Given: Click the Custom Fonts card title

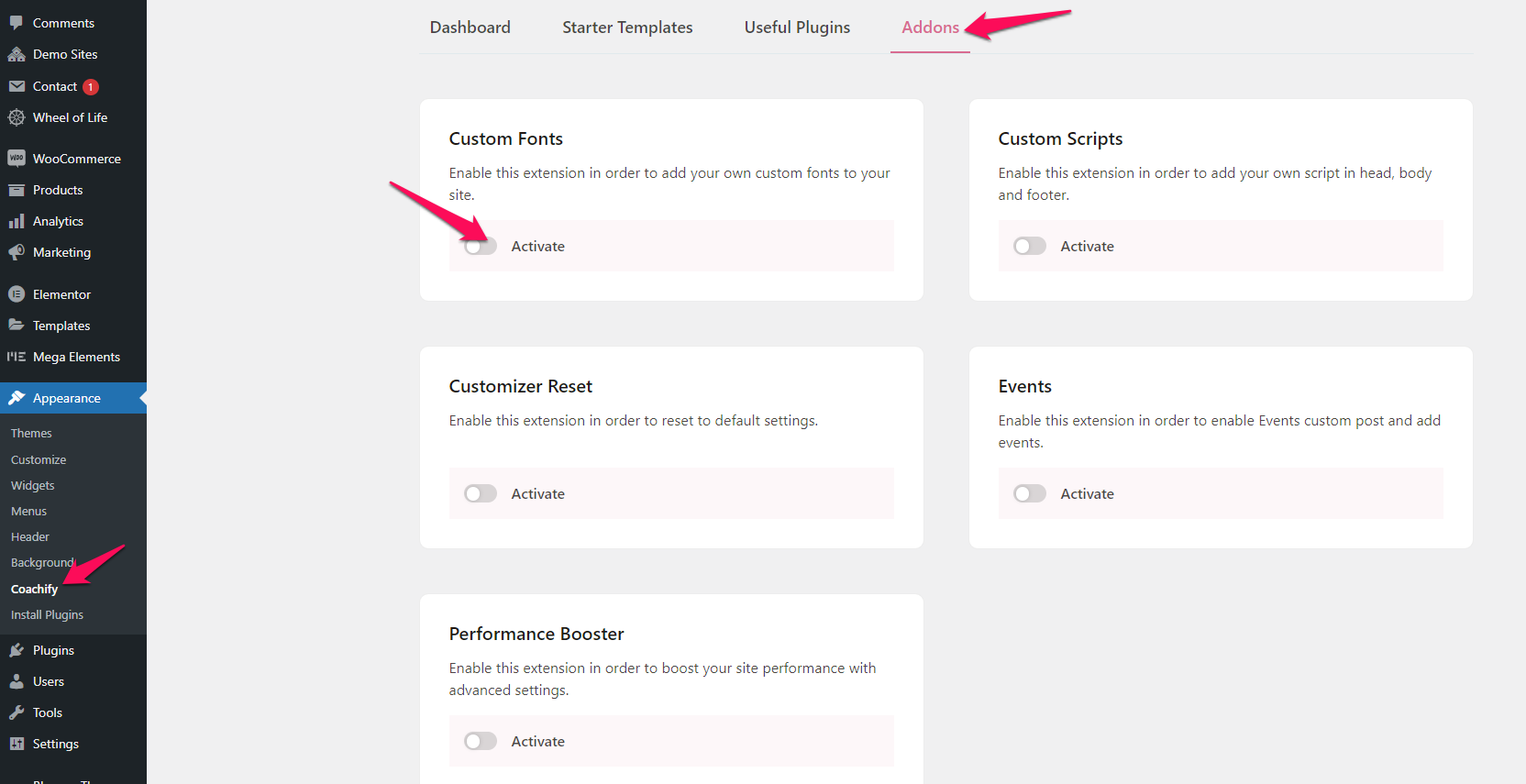Looking at the screenshot, I should pyautogui.click(x=505, y=138).
